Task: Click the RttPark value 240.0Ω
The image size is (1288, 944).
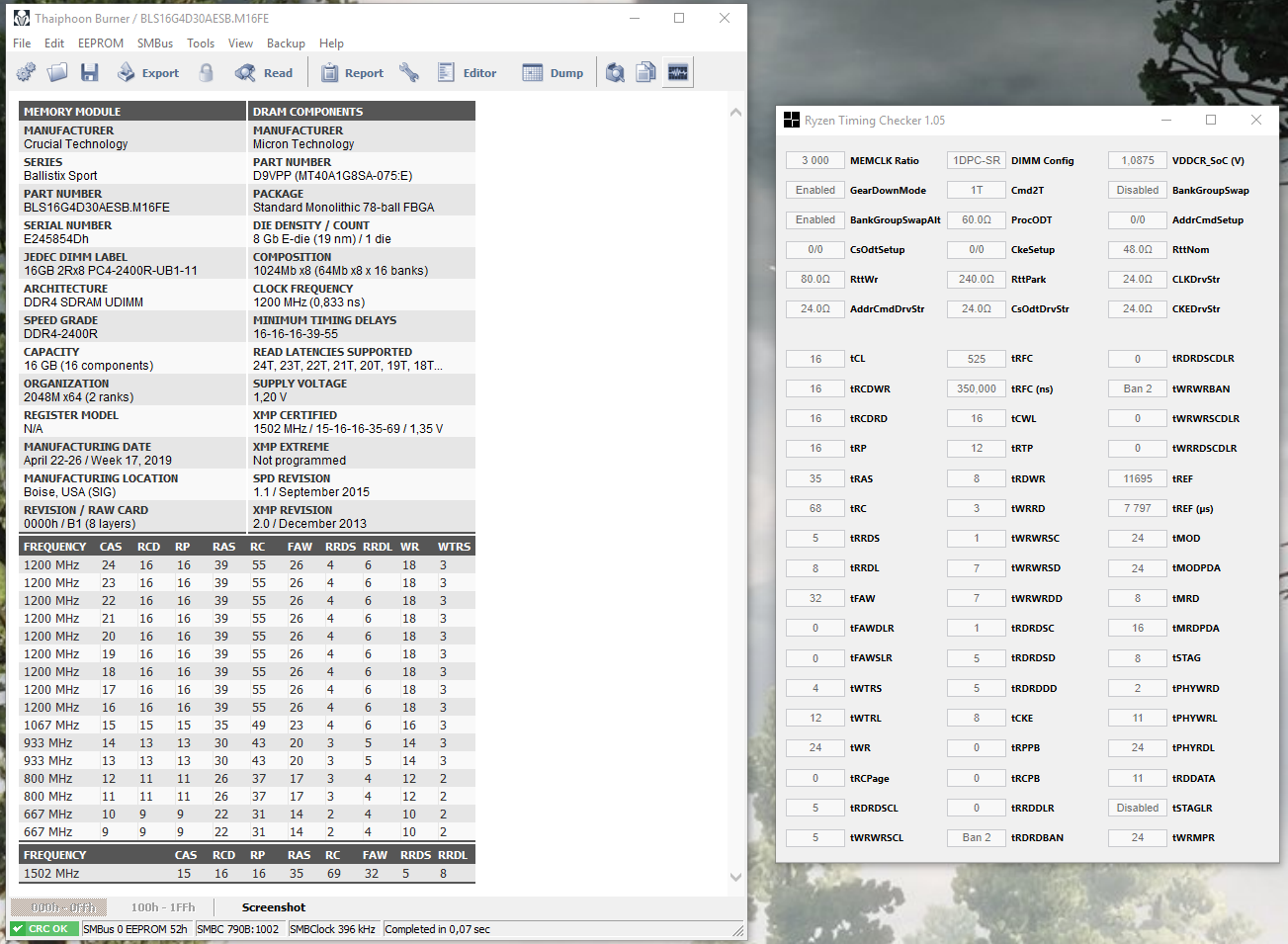Action: (x=977, y=279)
